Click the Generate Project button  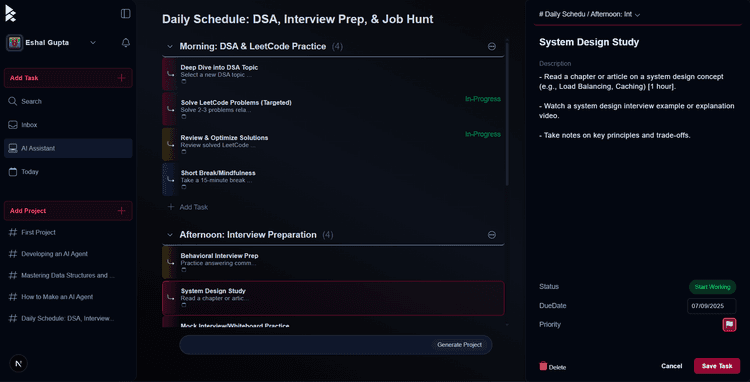tap(459, 345)
